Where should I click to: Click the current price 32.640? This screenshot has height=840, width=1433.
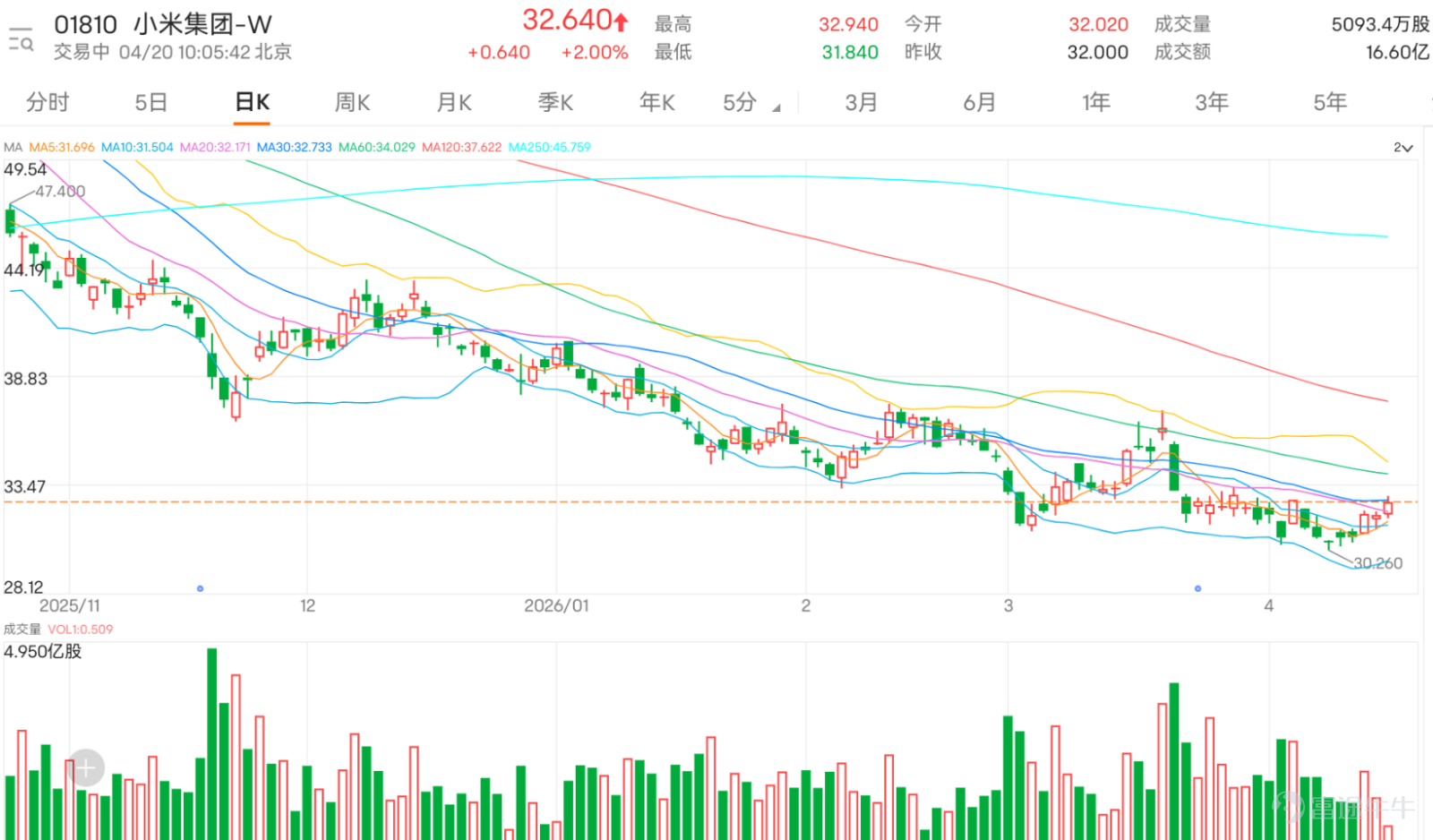pyautogui.click(x=568, y=20)
